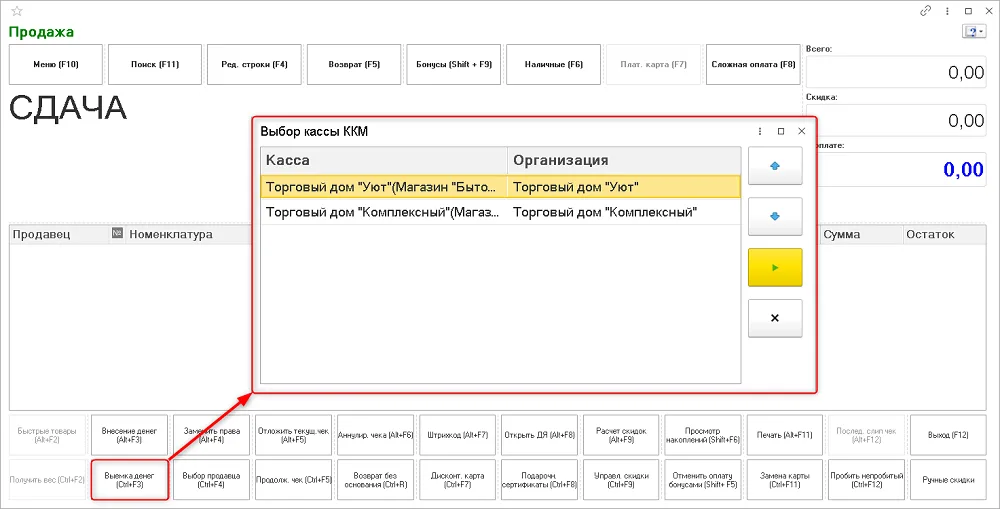Maximize the Выбор кассы ККМ dialog
The image size is (1000, 509).
click(x=781, y=131)
